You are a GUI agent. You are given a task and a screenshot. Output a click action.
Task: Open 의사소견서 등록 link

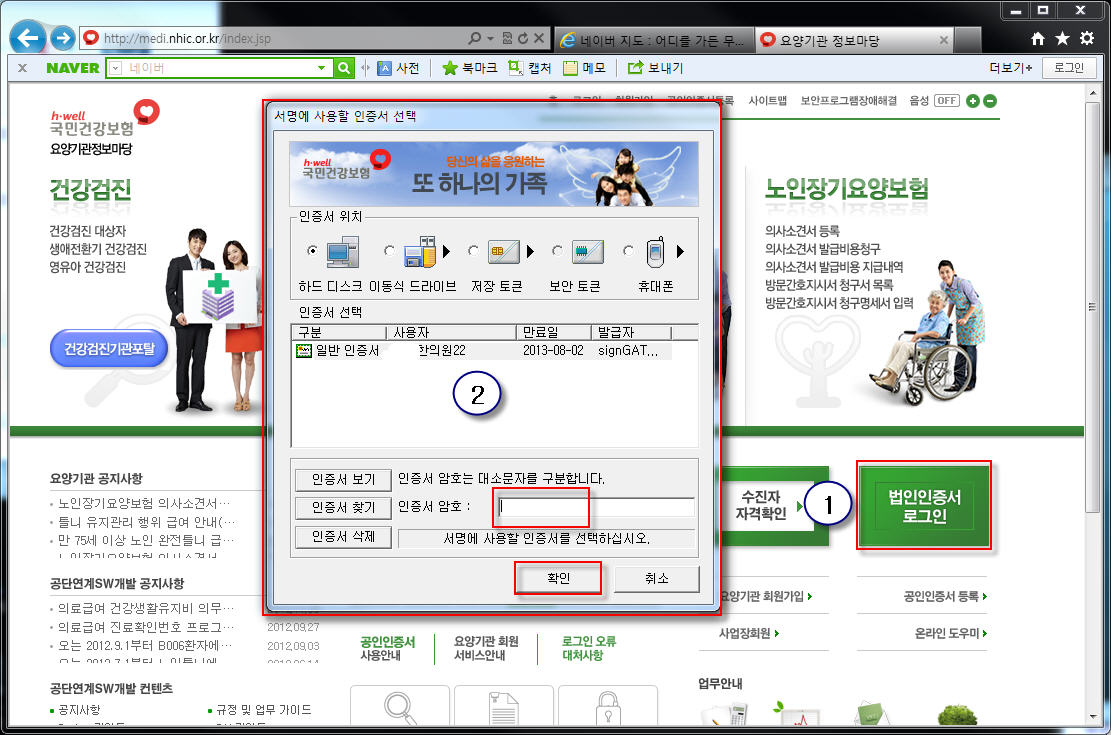click(x=802, y=231)
